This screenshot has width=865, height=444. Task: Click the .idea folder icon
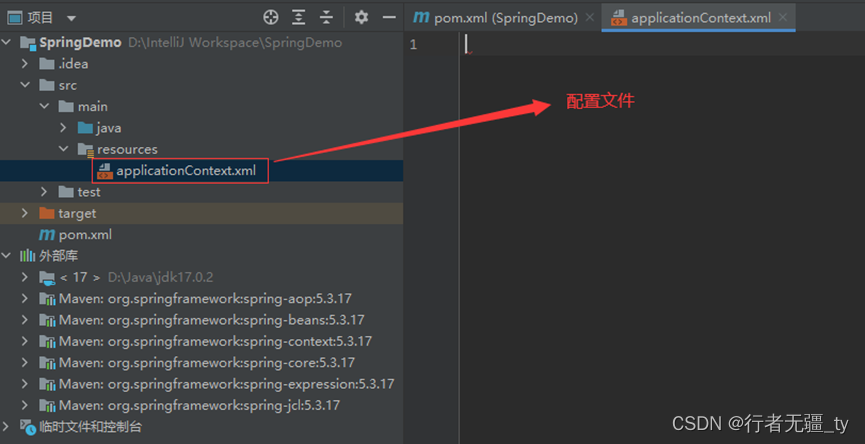(47, 64)
